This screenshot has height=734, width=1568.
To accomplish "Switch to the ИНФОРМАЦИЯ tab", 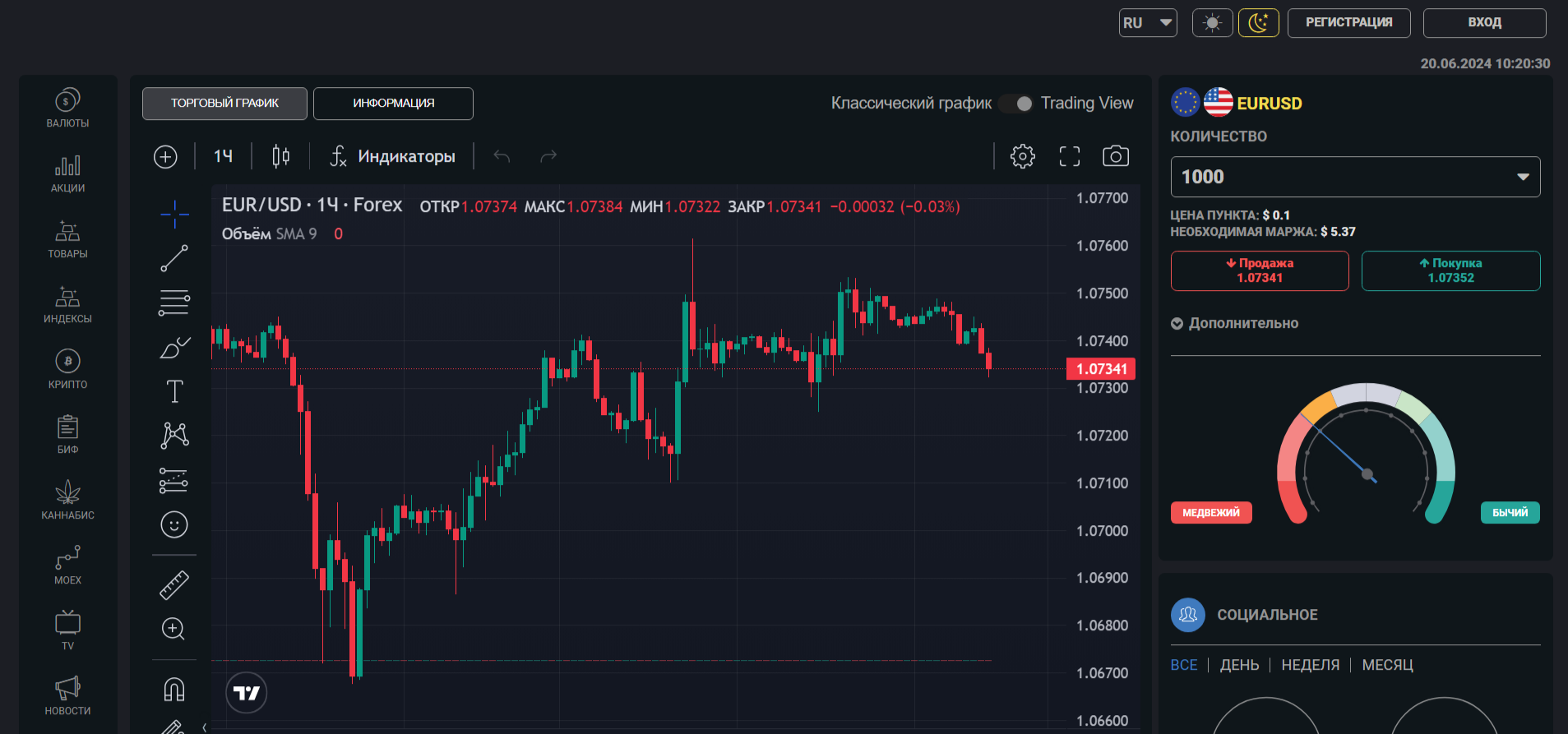I will (x=393, y=104).
